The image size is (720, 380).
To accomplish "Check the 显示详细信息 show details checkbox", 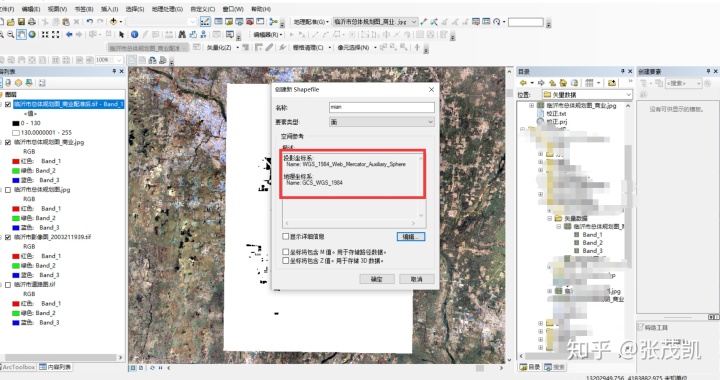I will click(x=286, y=236).
